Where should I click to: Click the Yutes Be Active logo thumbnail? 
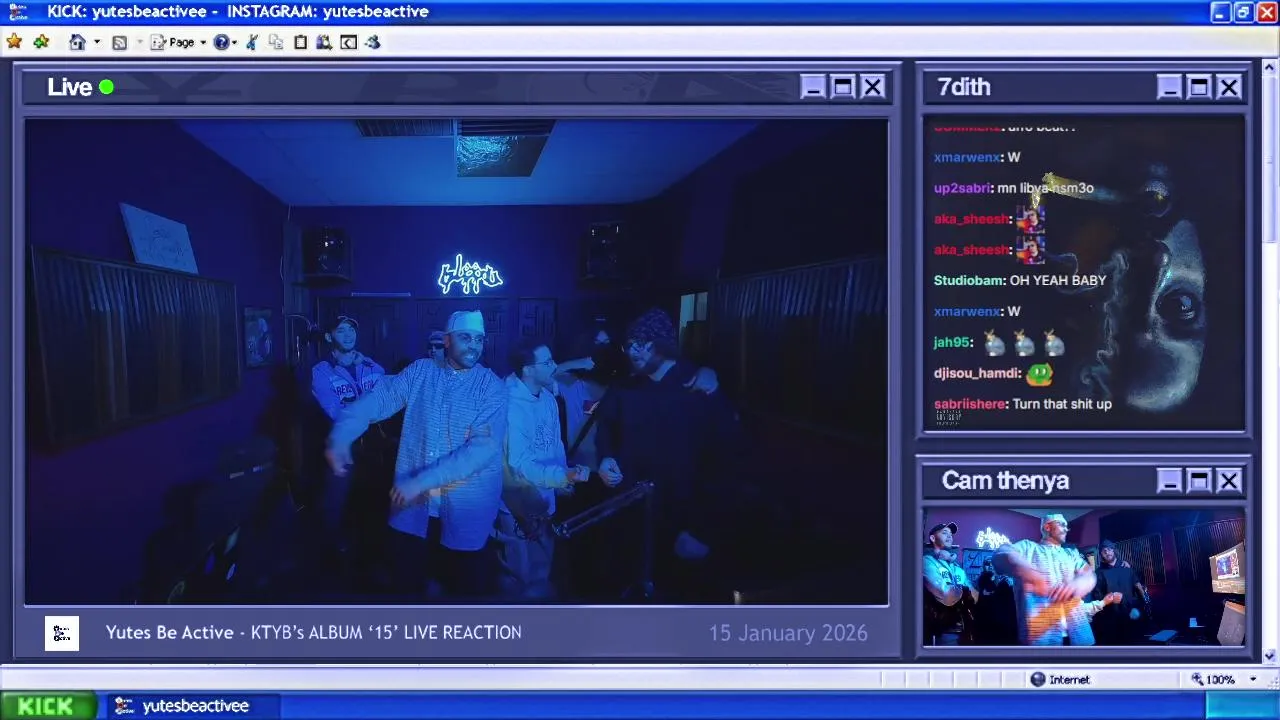62,633
